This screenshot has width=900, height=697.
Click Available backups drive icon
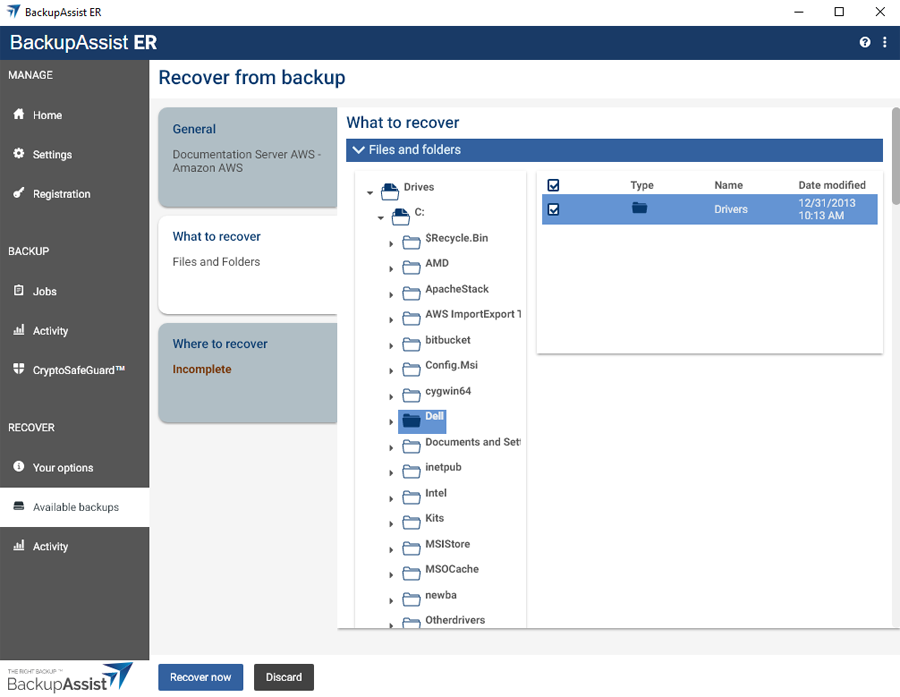click(x=19, y=506)
